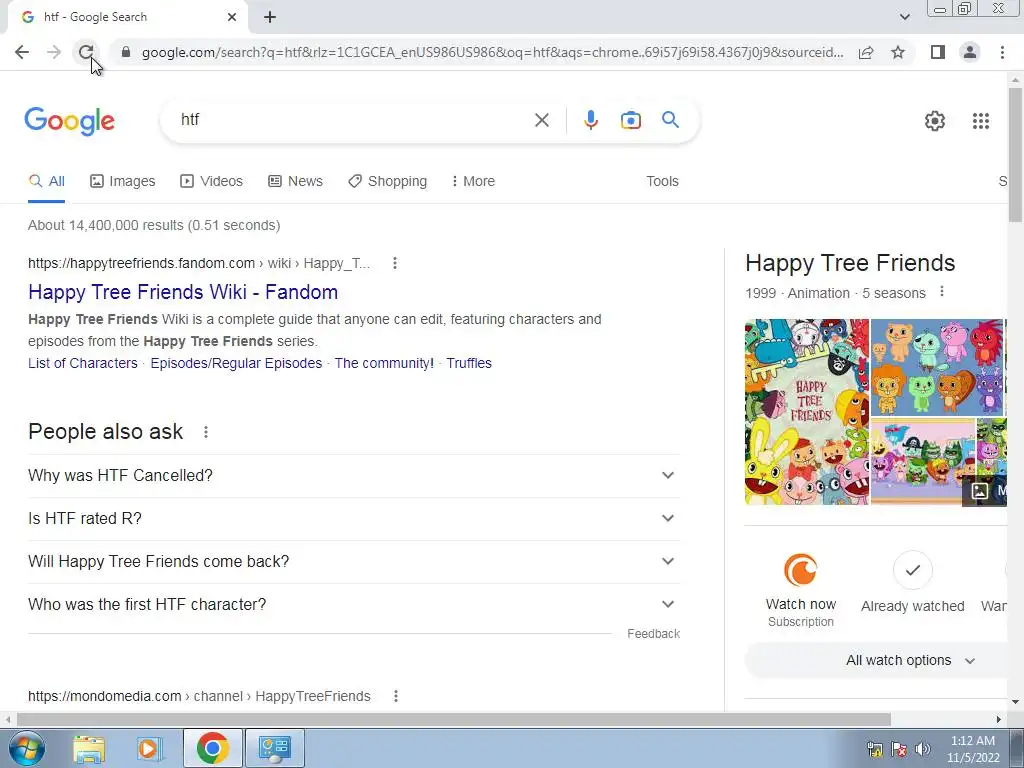
Task: Open Chrome side panel
Action: (938, 52)
